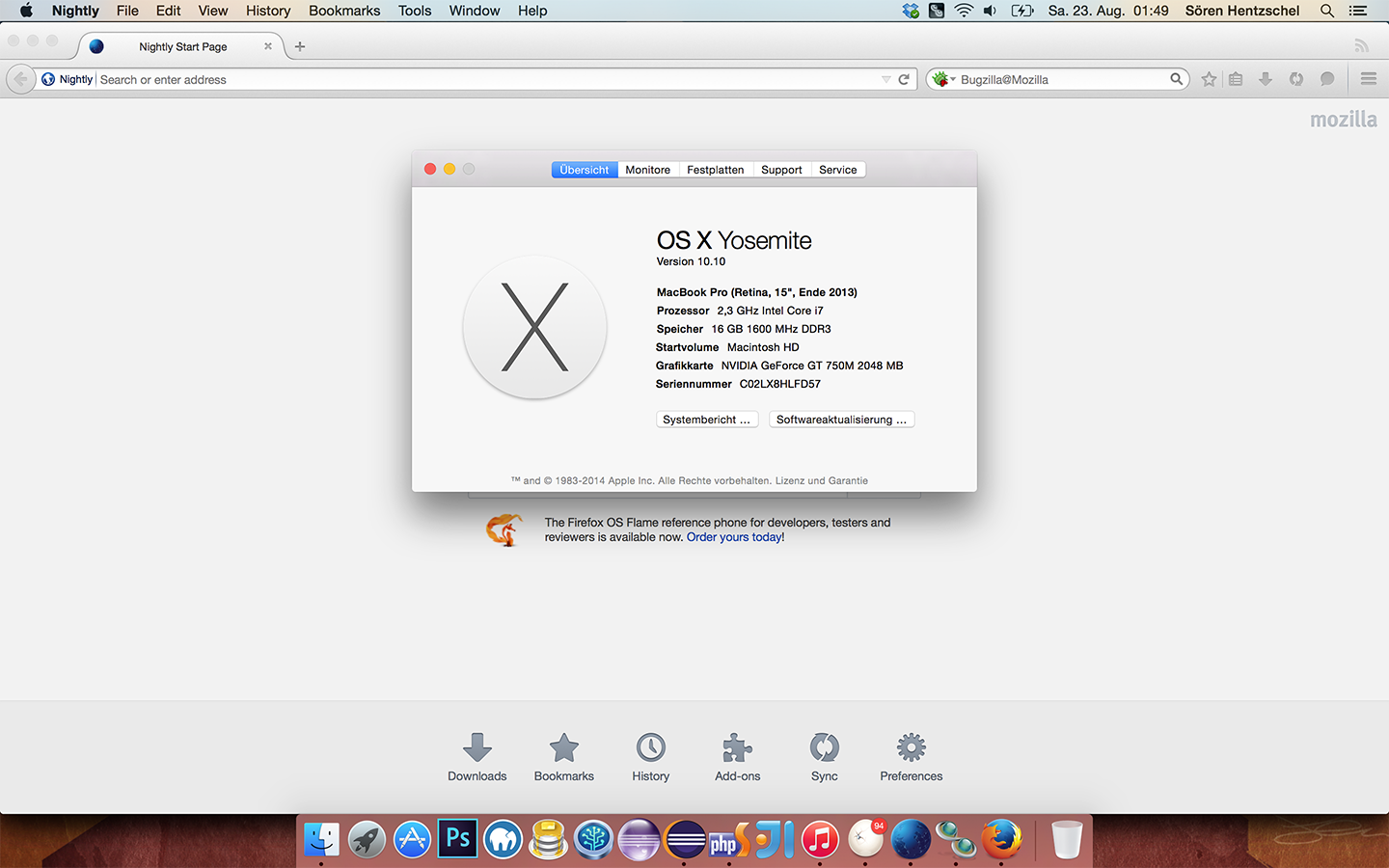The image size is (1389, 868).
Task: Open Add-ons from the start page launcher
Action: pos(738,756)
